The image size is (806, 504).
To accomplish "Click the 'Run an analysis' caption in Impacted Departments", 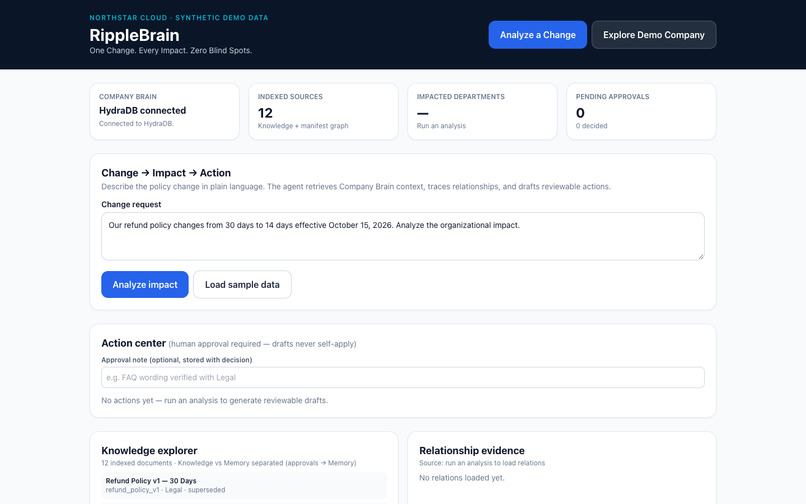I will pos(441,125).
